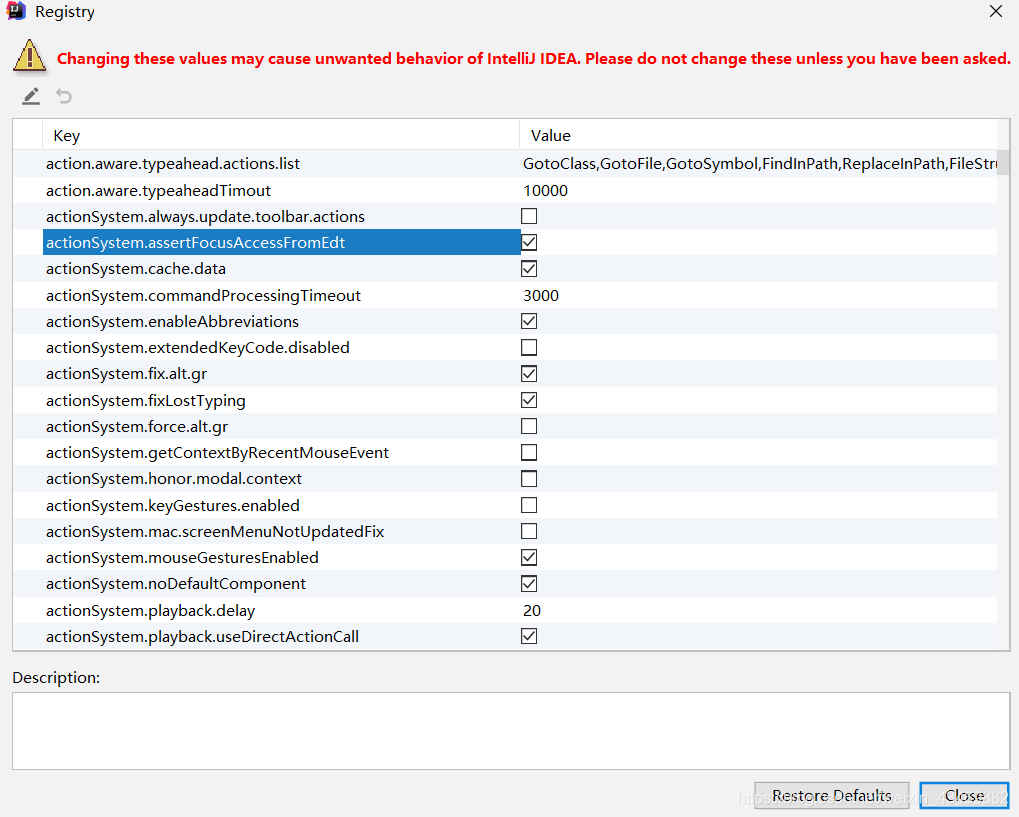The width and height of the screenshot is (1019, 817).
Task: Select actionSystem.getContextByRecentMouseEvent key
Action: pos(217,452)
